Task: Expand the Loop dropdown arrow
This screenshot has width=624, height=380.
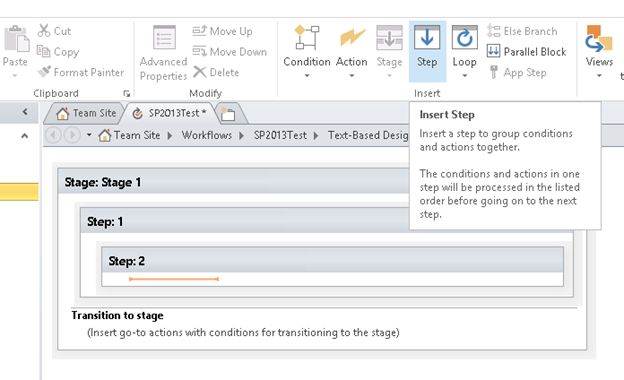Action: click(x=464, y=76)
